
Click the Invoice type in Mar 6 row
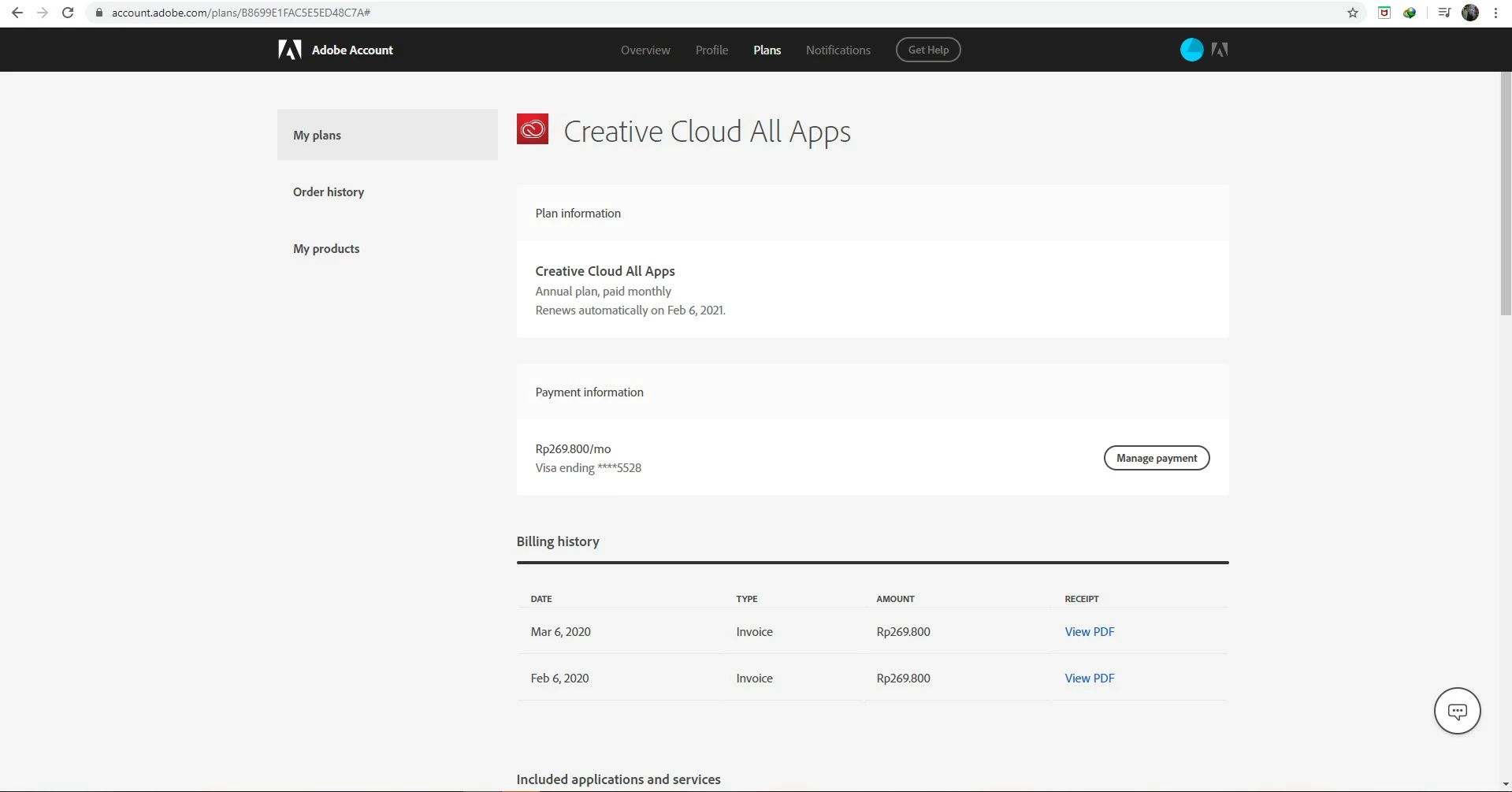click(x=754, y=631)
